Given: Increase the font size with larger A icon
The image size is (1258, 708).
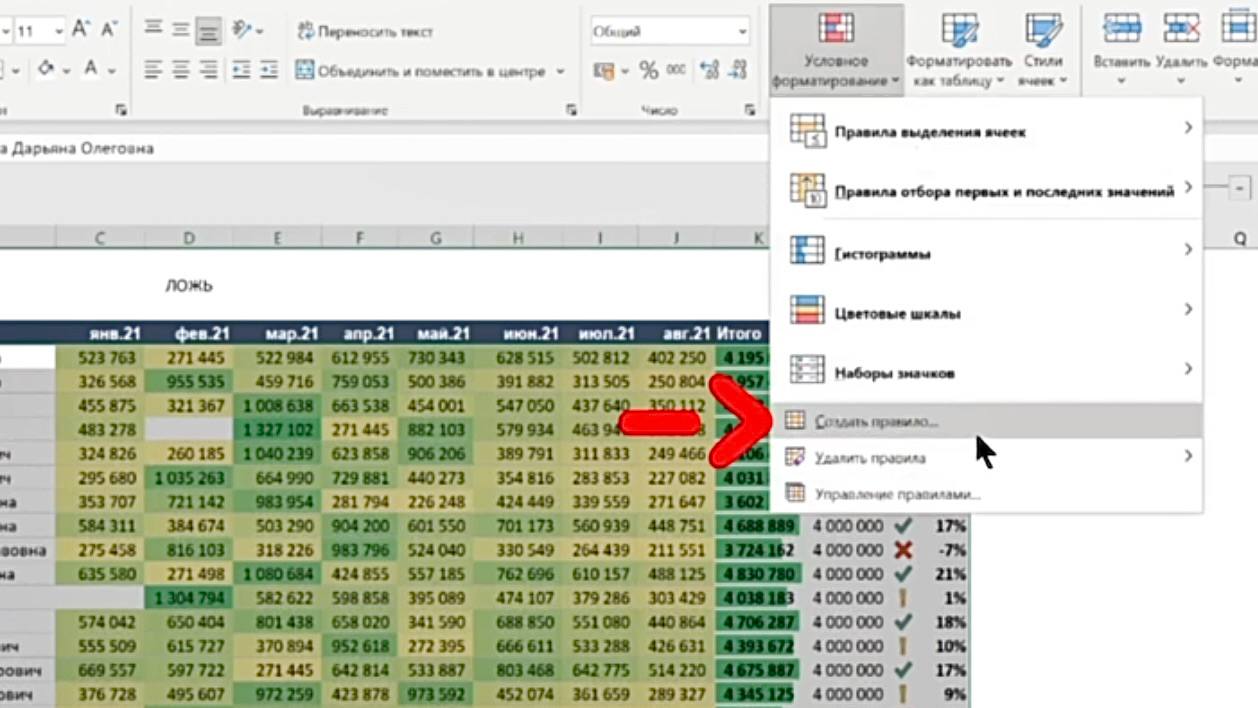Looking at the screenshot, I should pyautogui.click(x=81, y=30).
